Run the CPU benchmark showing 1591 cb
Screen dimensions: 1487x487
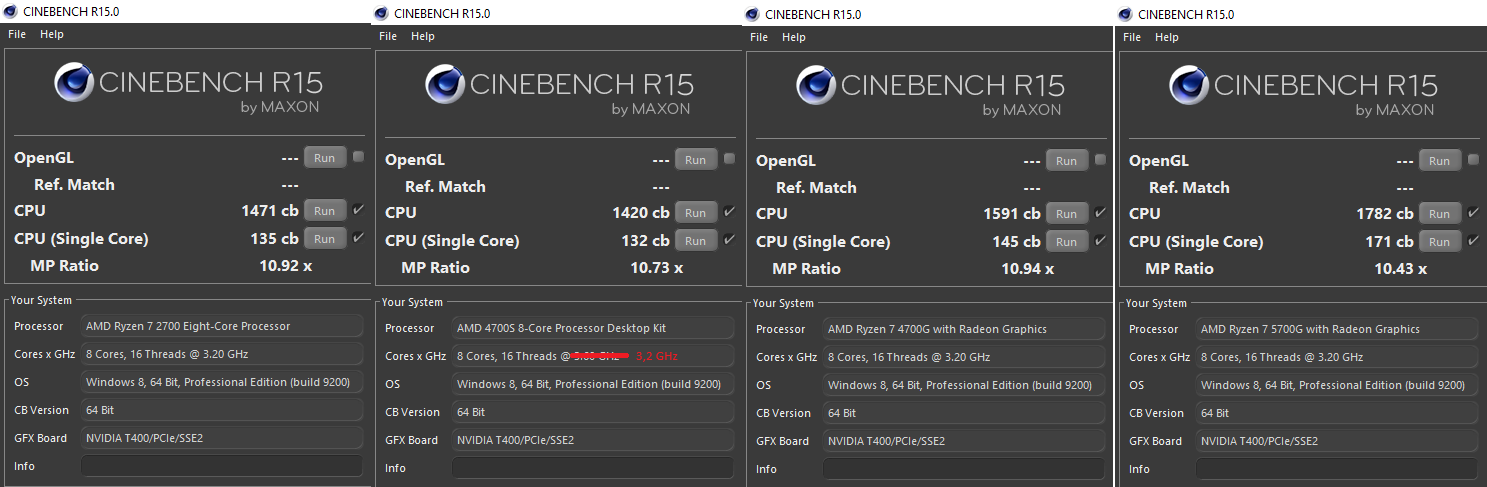pos(1067,214)
